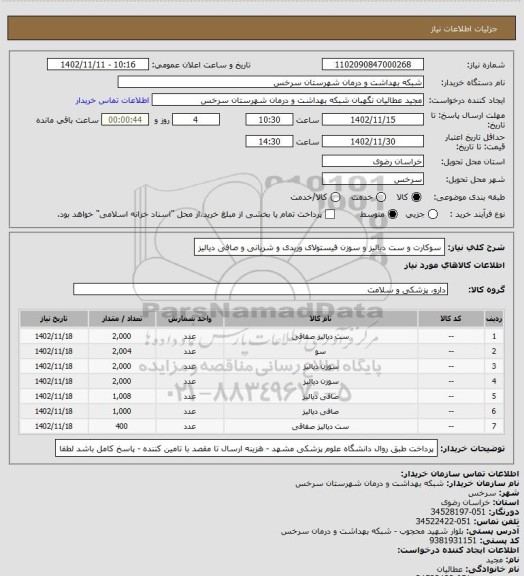This screenshot has height=576, width=524.
Task: Click the تعداد / مقدار column header
Action: click(122, 318)
